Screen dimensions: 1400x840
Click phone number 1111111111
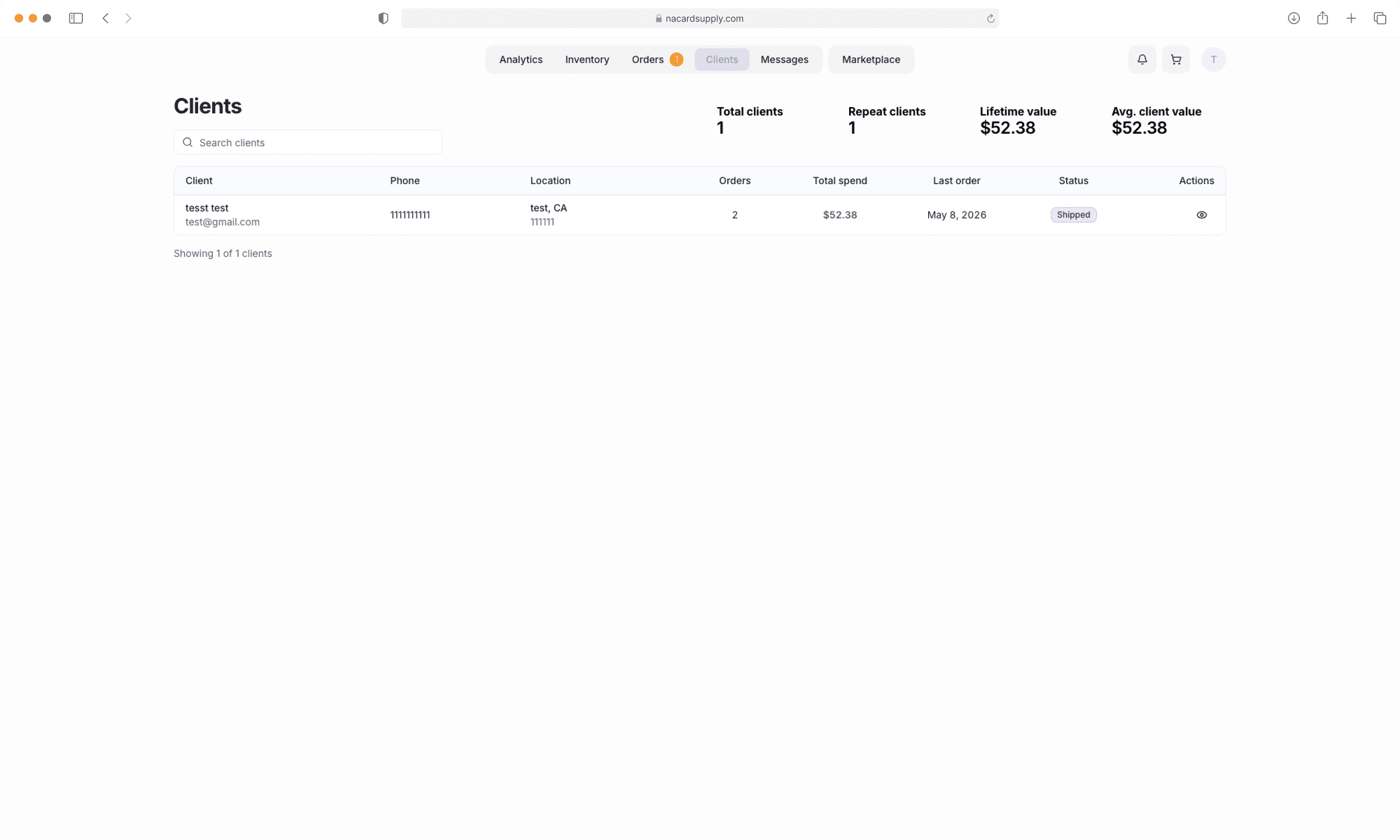coord(410,214)
